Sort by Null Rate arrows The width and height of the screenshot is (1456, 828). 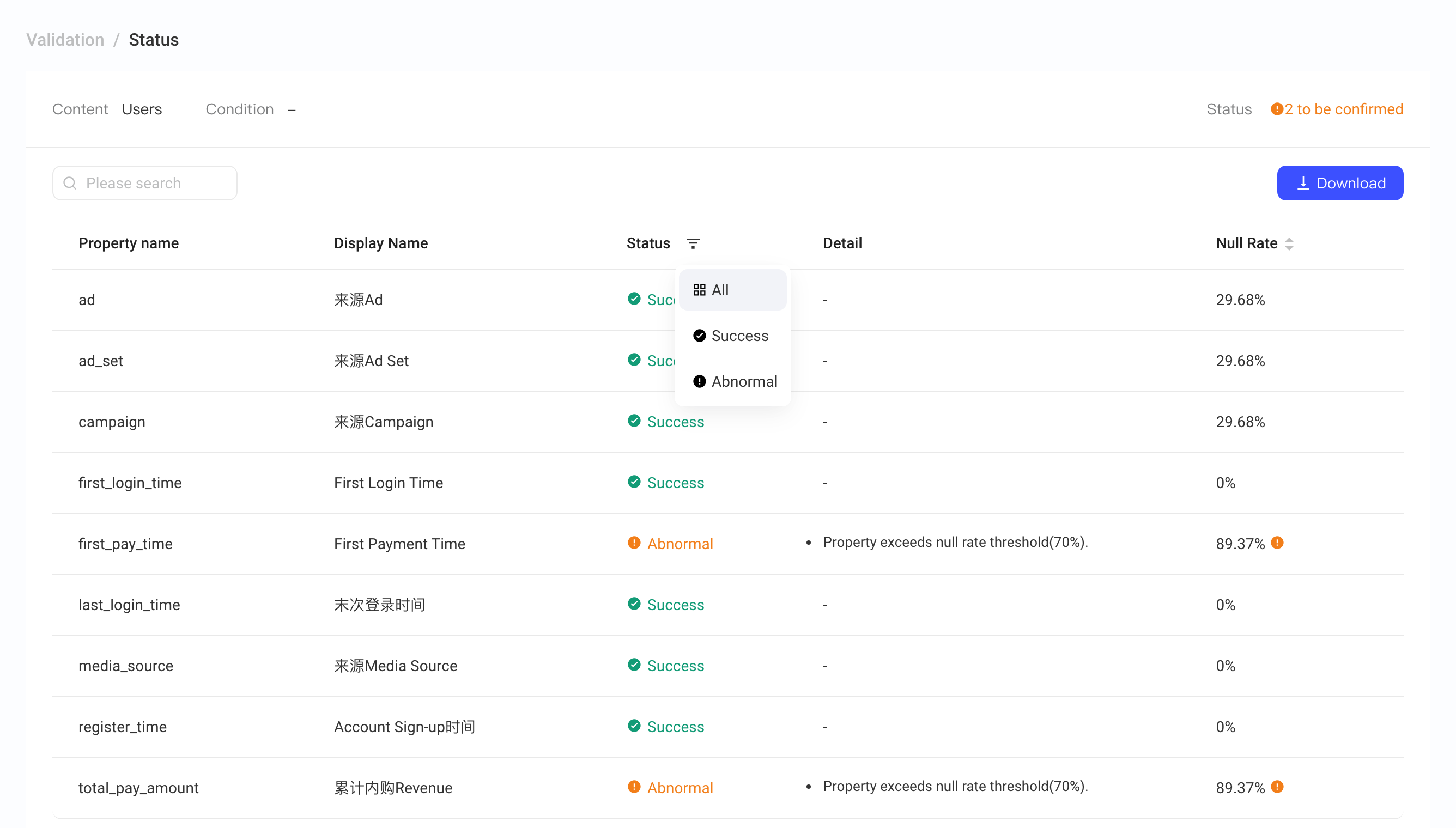1289,243
